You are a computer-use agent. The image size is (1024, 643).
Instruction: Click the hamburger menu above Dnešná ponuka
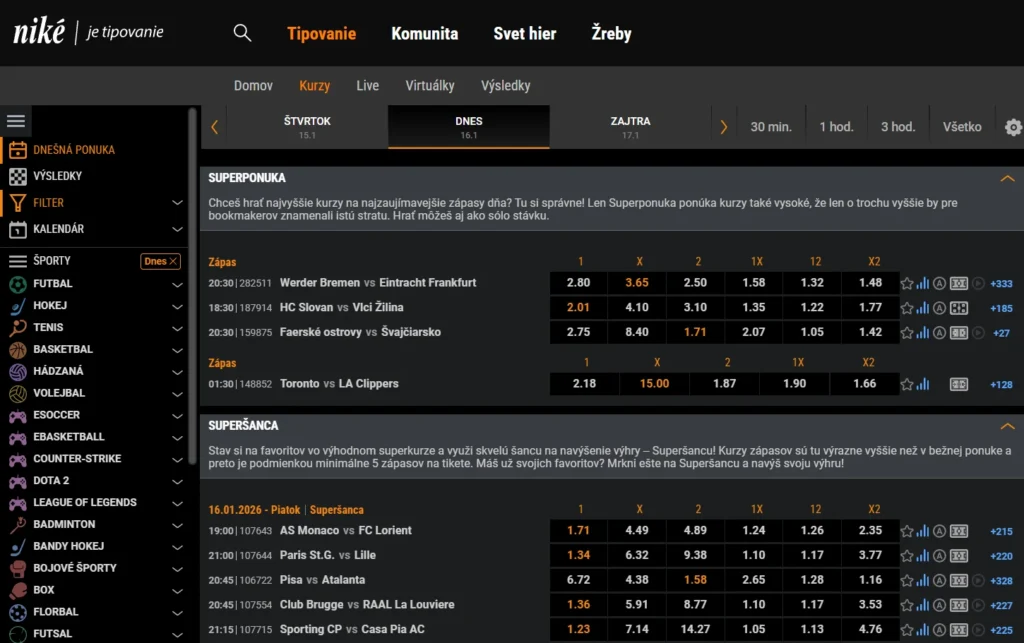click(16, 121)
